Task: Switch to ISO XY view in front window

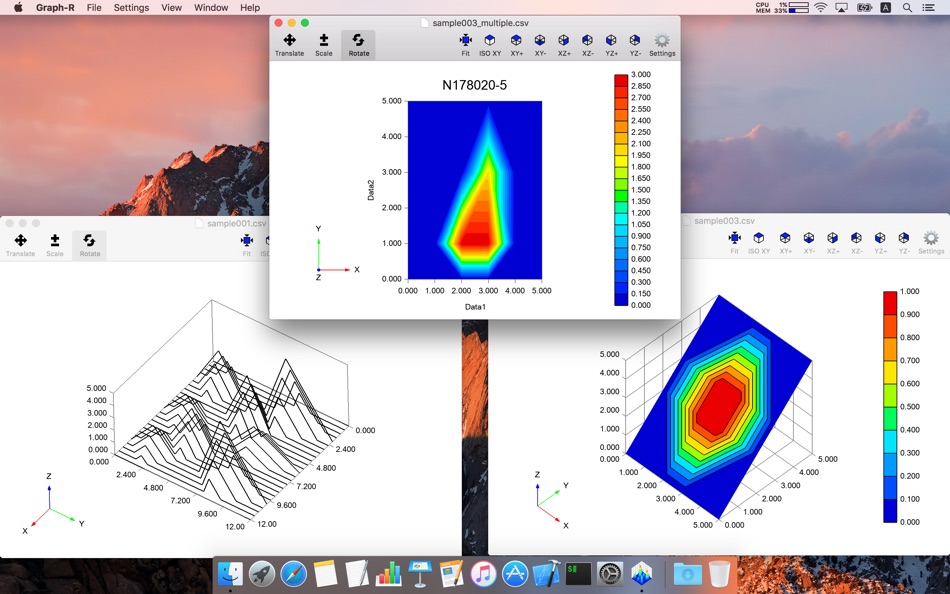Action: (490, 45)
